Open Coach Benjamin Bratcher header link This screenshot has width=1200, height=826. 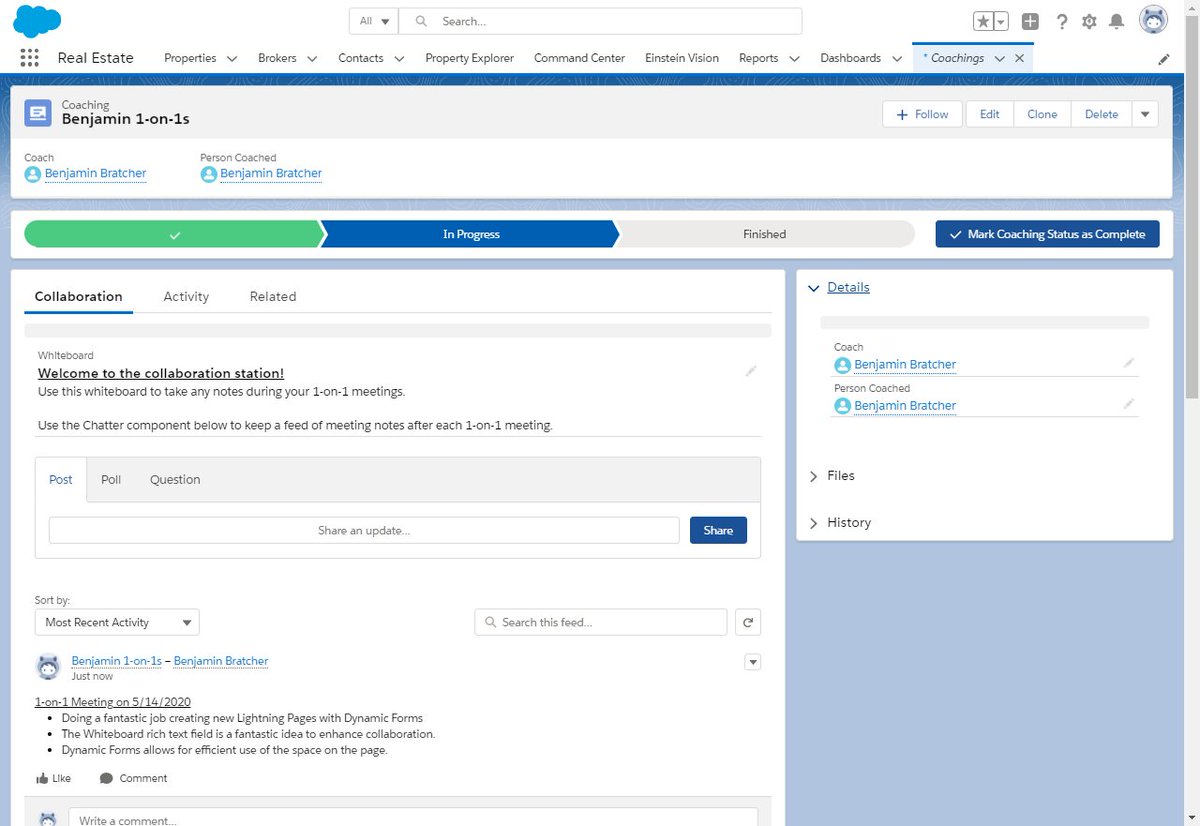(x=95, y=173)
